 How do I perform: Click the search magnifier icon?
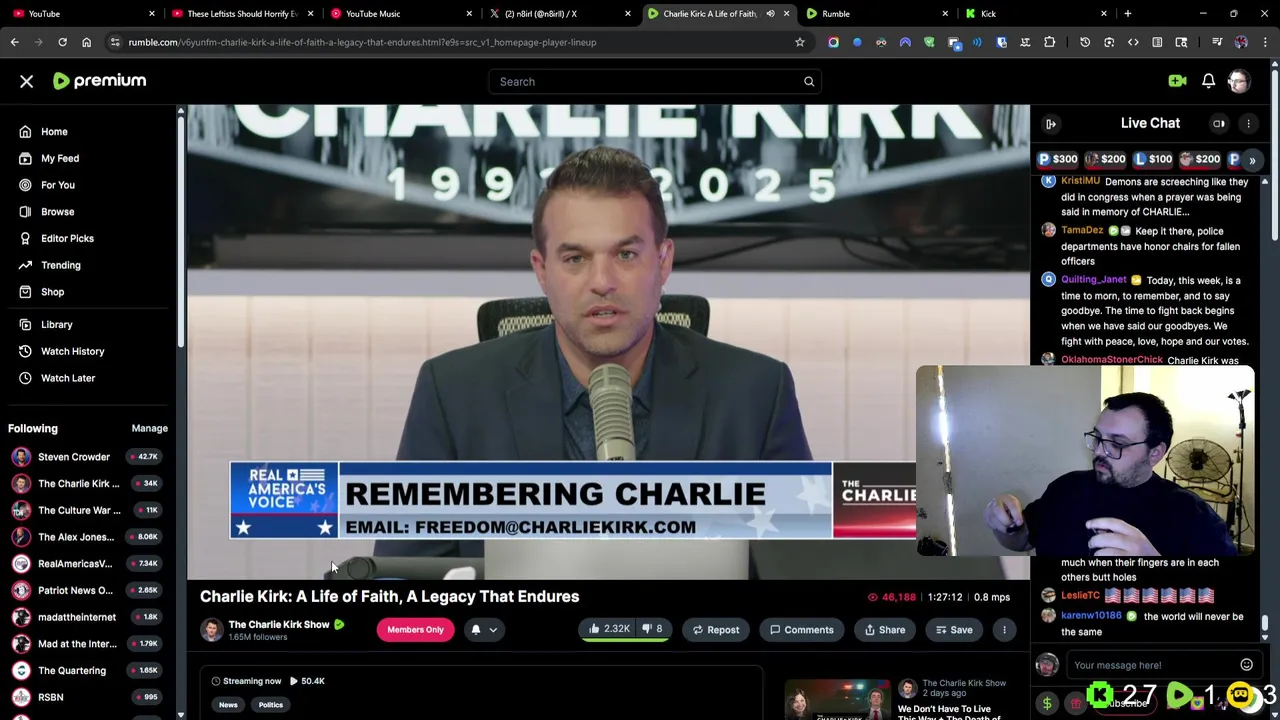(809, 81)
